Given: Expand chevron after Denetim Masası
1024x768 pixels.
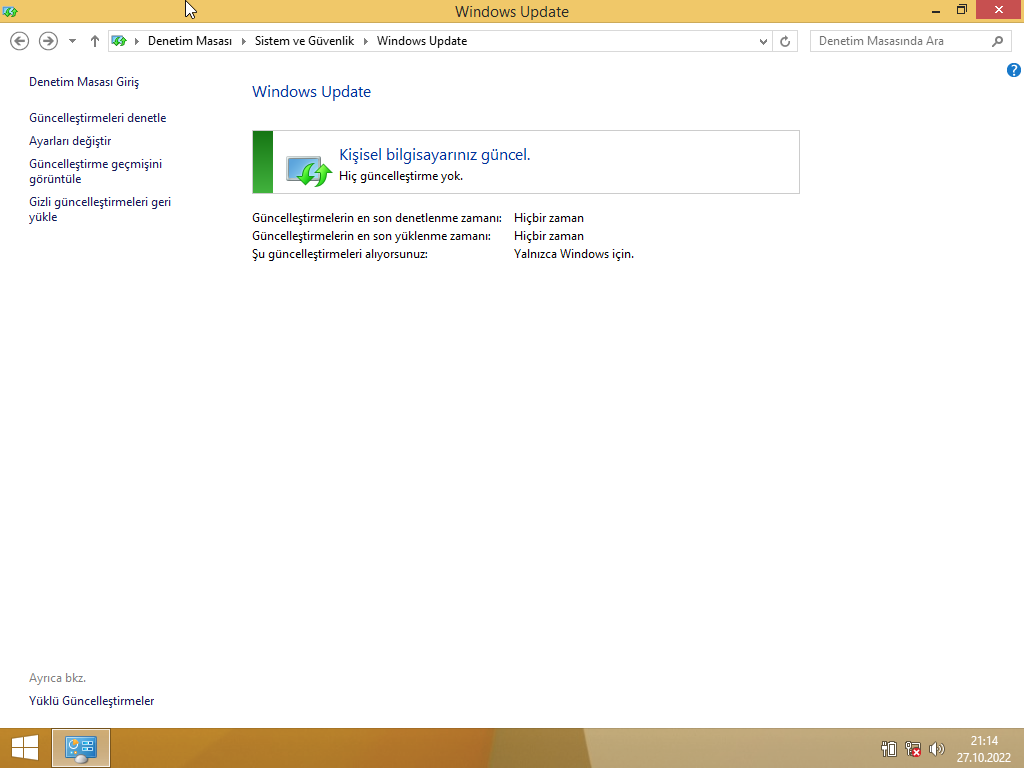Looking at the screenshot, I should [244, 41].
